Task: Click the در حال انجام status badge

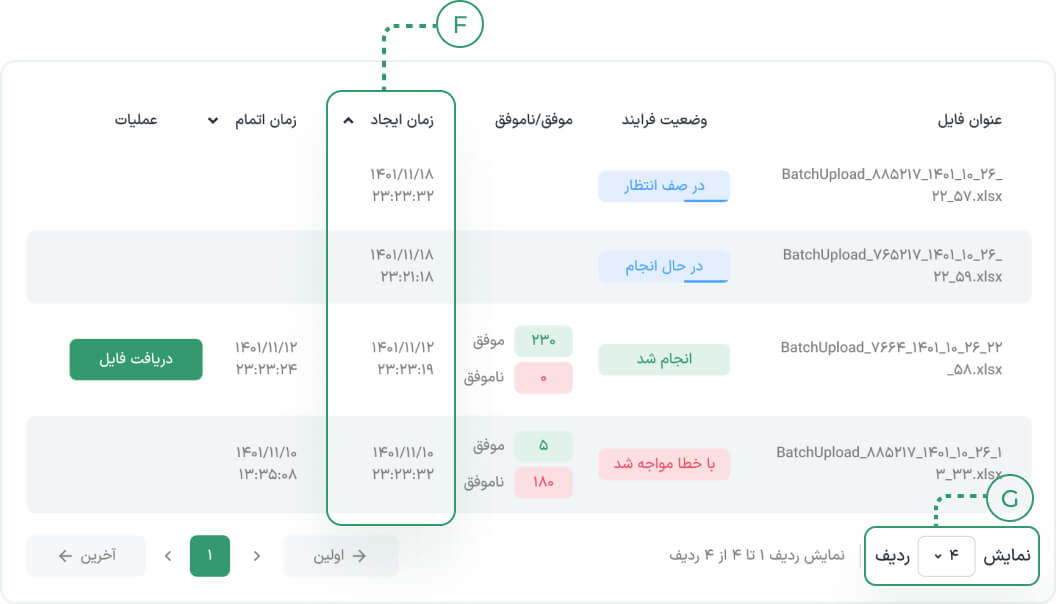Action: [x=664, y=267]
